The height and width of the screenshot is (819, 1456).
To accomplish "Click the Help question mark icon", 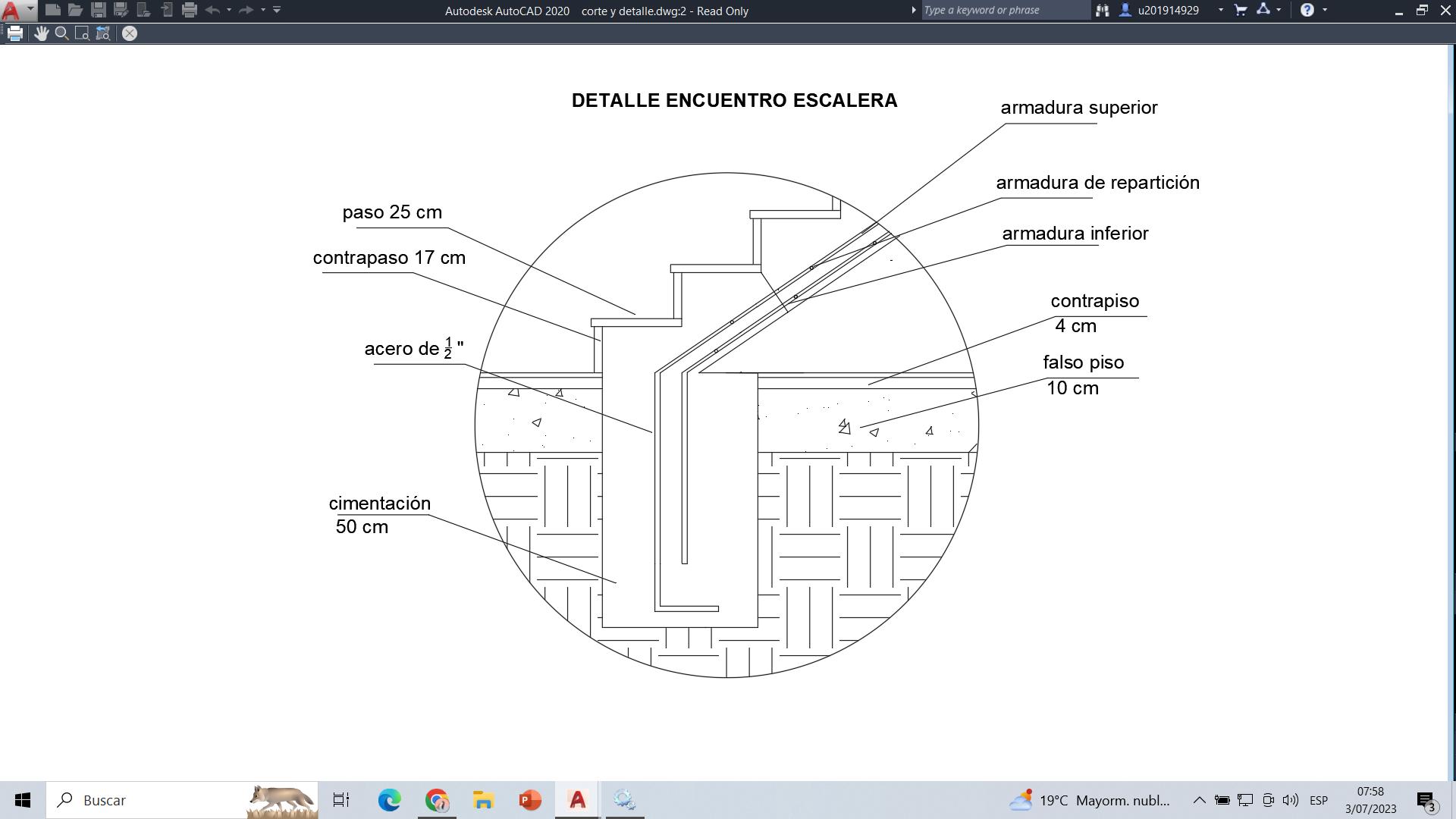I will point(1307,11).
